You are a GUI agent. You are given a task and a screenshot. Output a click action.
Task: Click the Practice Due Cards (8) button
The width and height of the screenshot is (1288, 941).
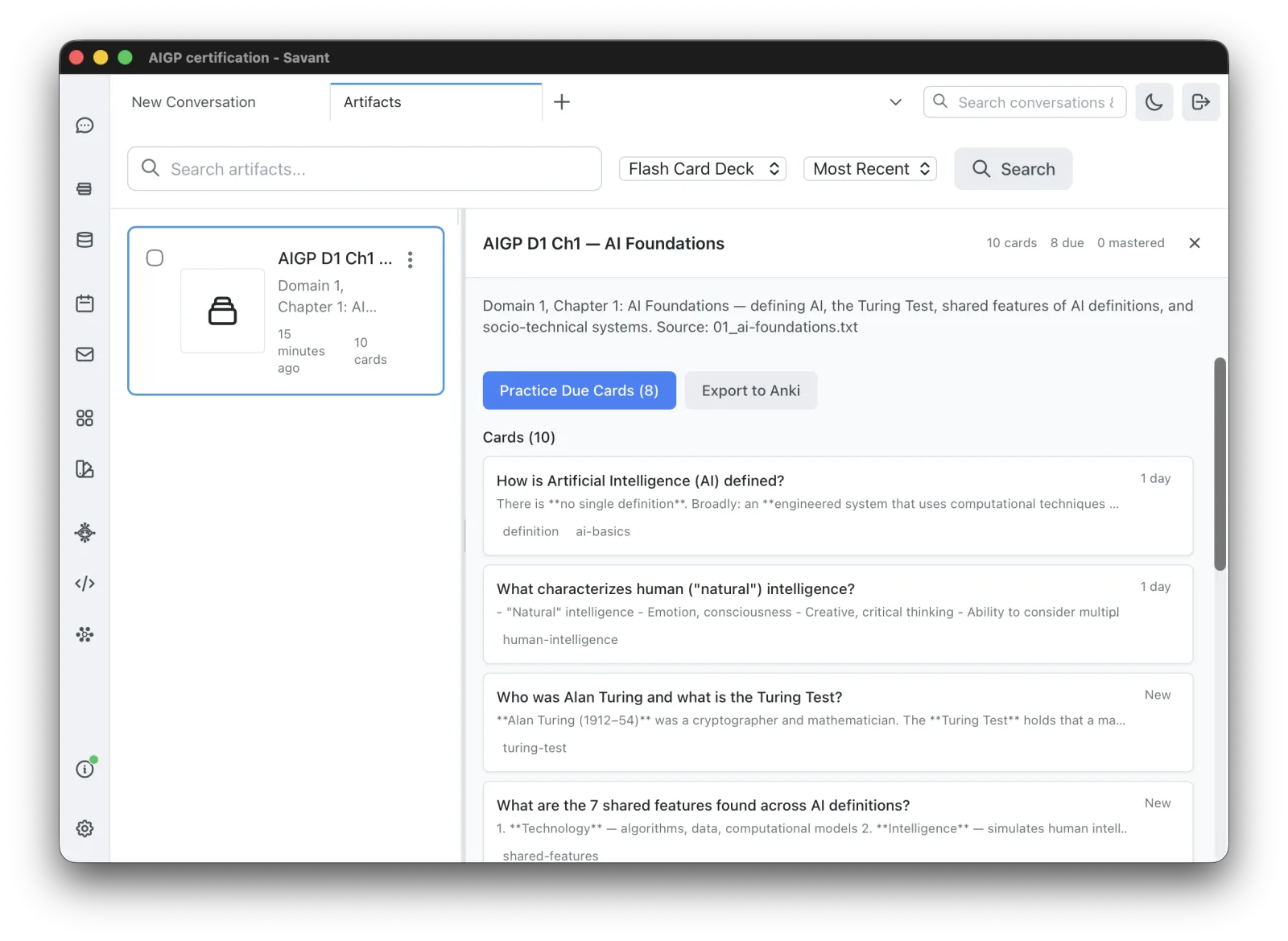pyautogui.click(x=579, y=390)
